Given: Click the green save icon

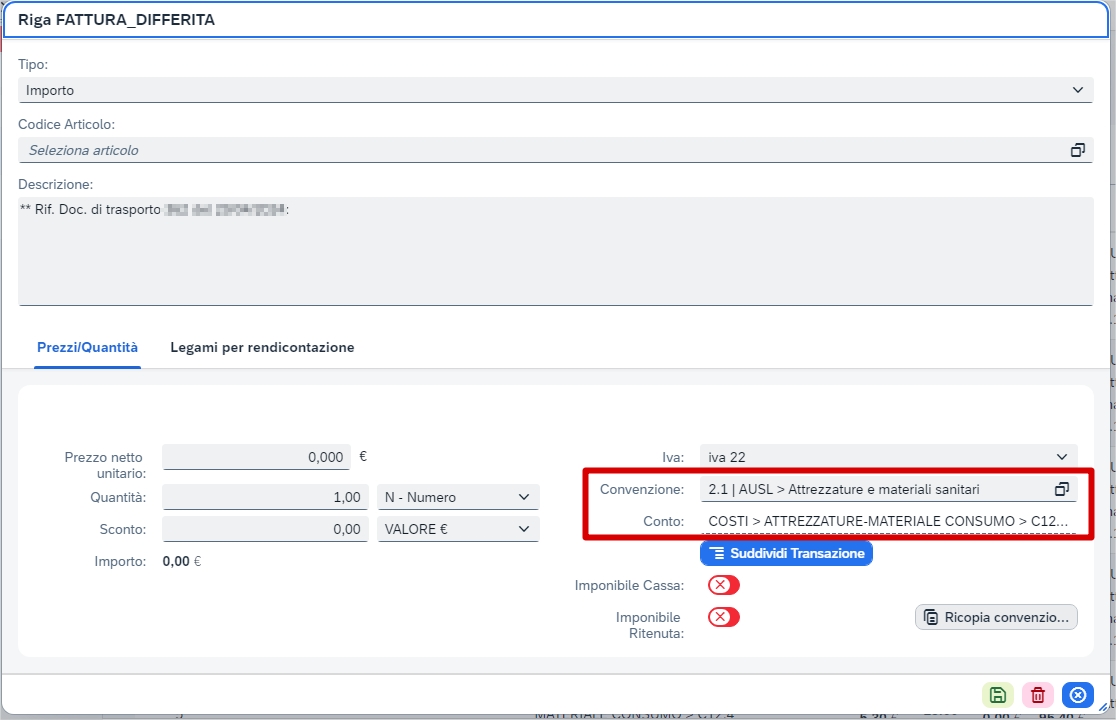Looking at the screenshot, I should point(998,695).
